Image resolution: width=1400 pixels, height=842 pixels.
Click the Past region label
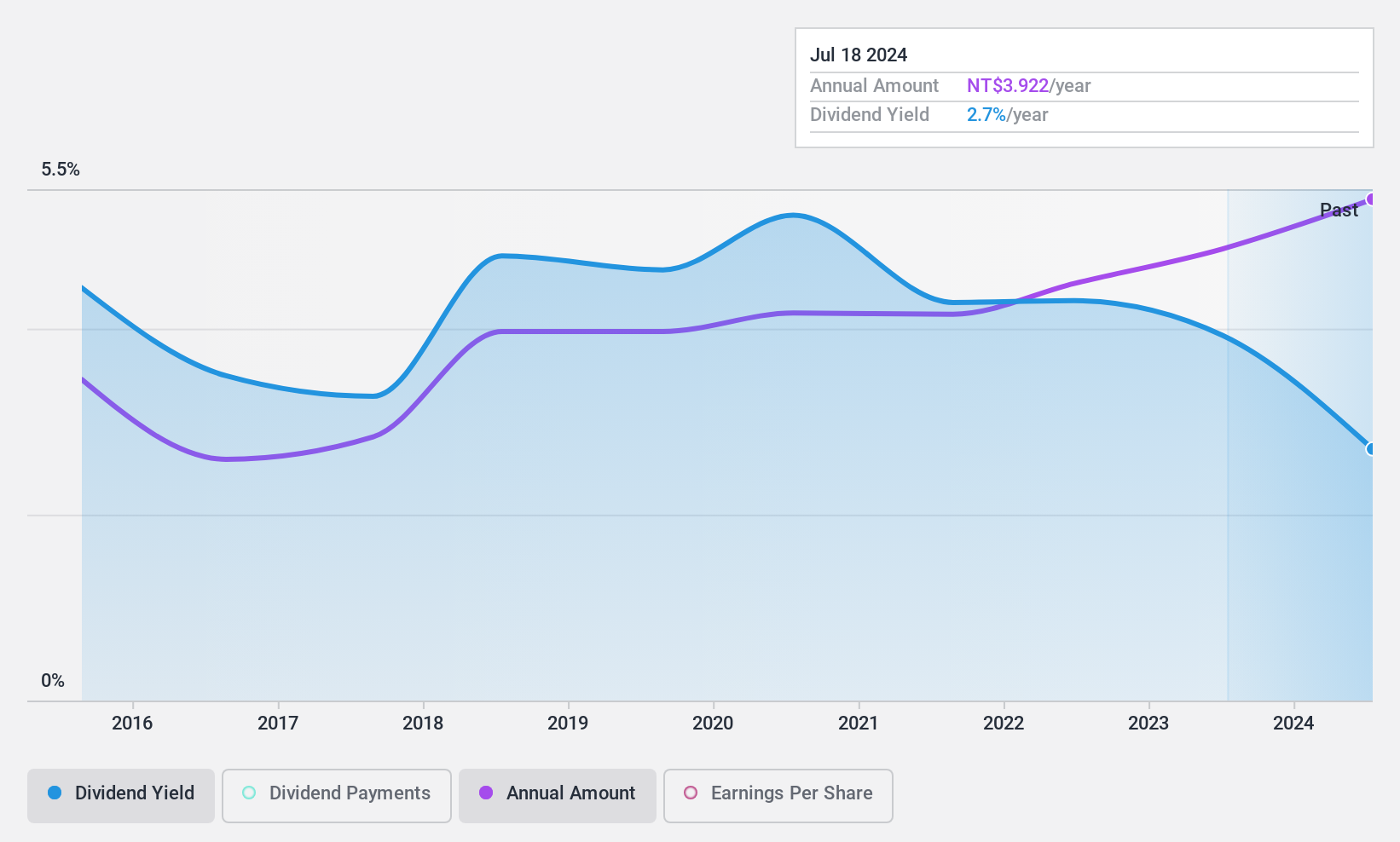tap(1339, 210)
